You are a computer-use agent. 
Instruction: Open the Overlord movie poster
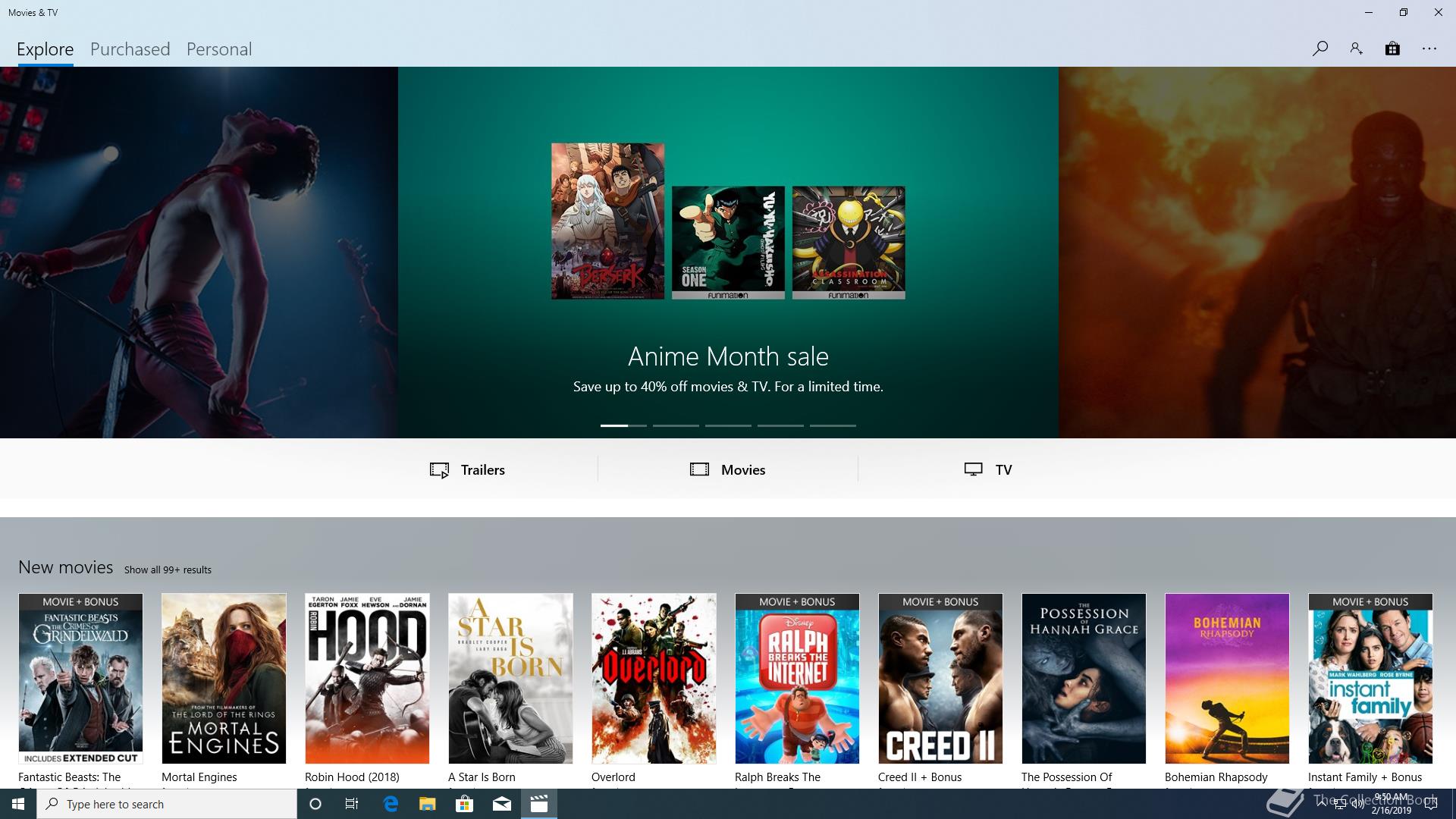coord(654,679)
